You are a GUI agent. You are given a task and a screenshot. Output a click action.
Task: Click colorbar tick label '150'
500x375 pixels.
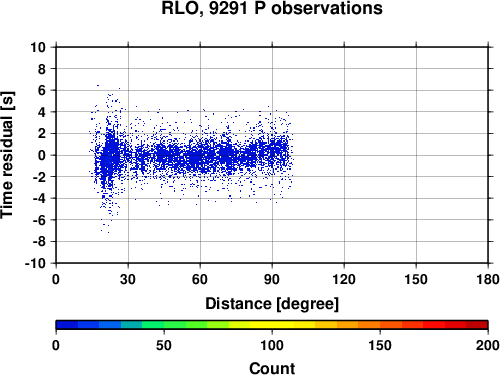pos(380,345)
